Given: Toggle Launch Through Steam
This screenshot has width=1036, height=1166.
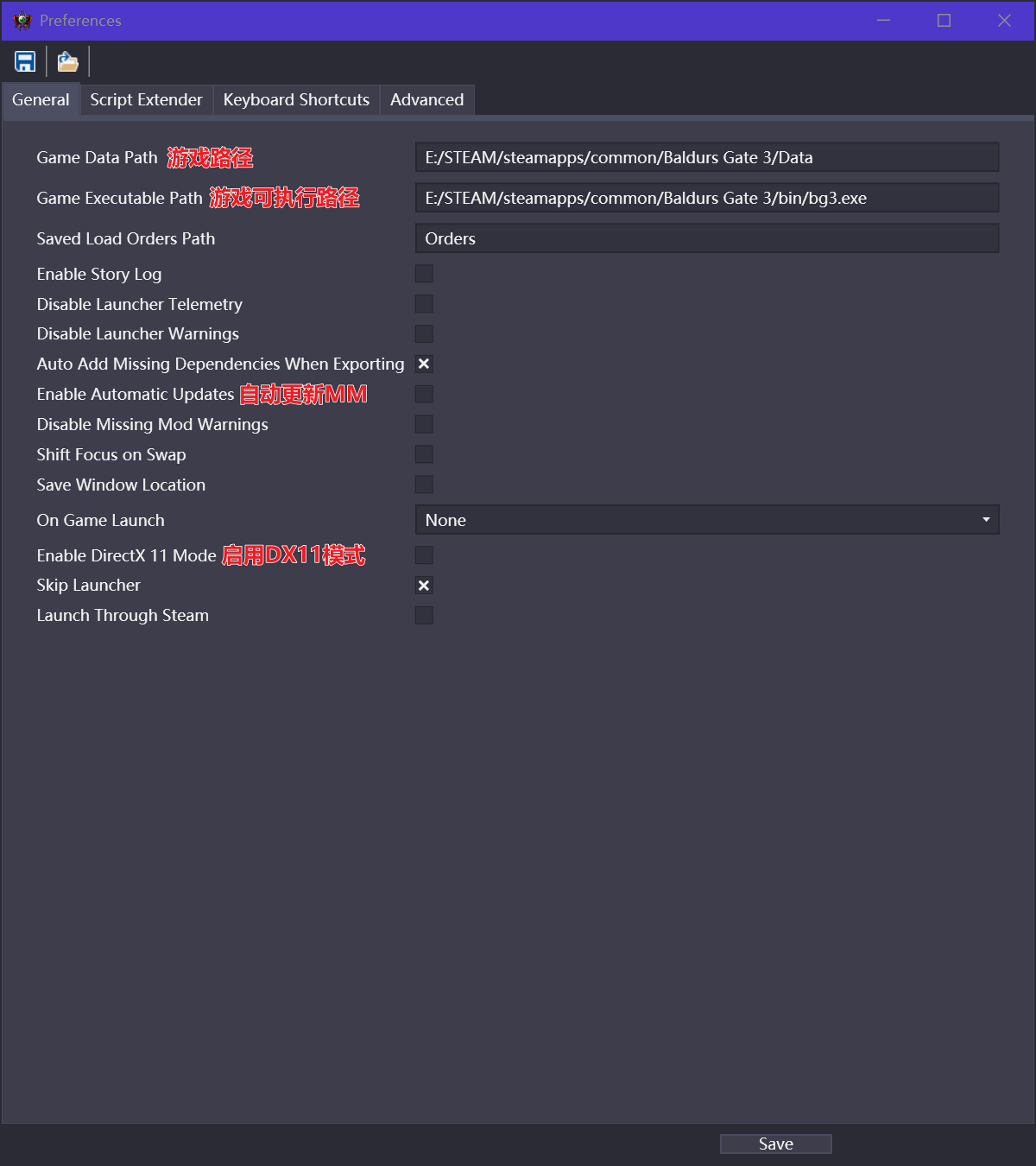Looking at the screenshot, I should pyautogui.click(x=423, y=615).
